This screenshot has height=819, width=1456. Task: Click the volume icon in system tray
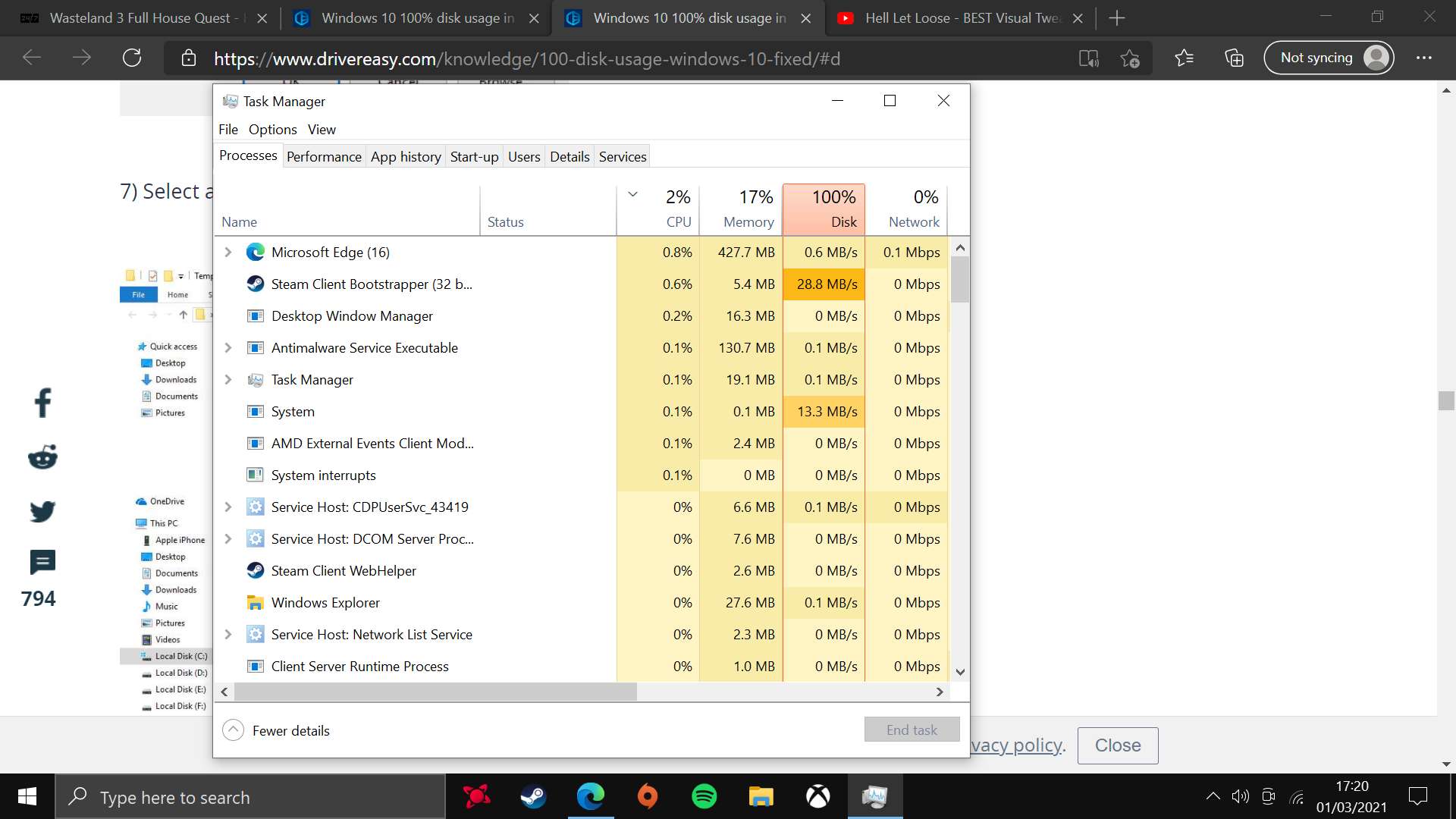[1240, 796]
